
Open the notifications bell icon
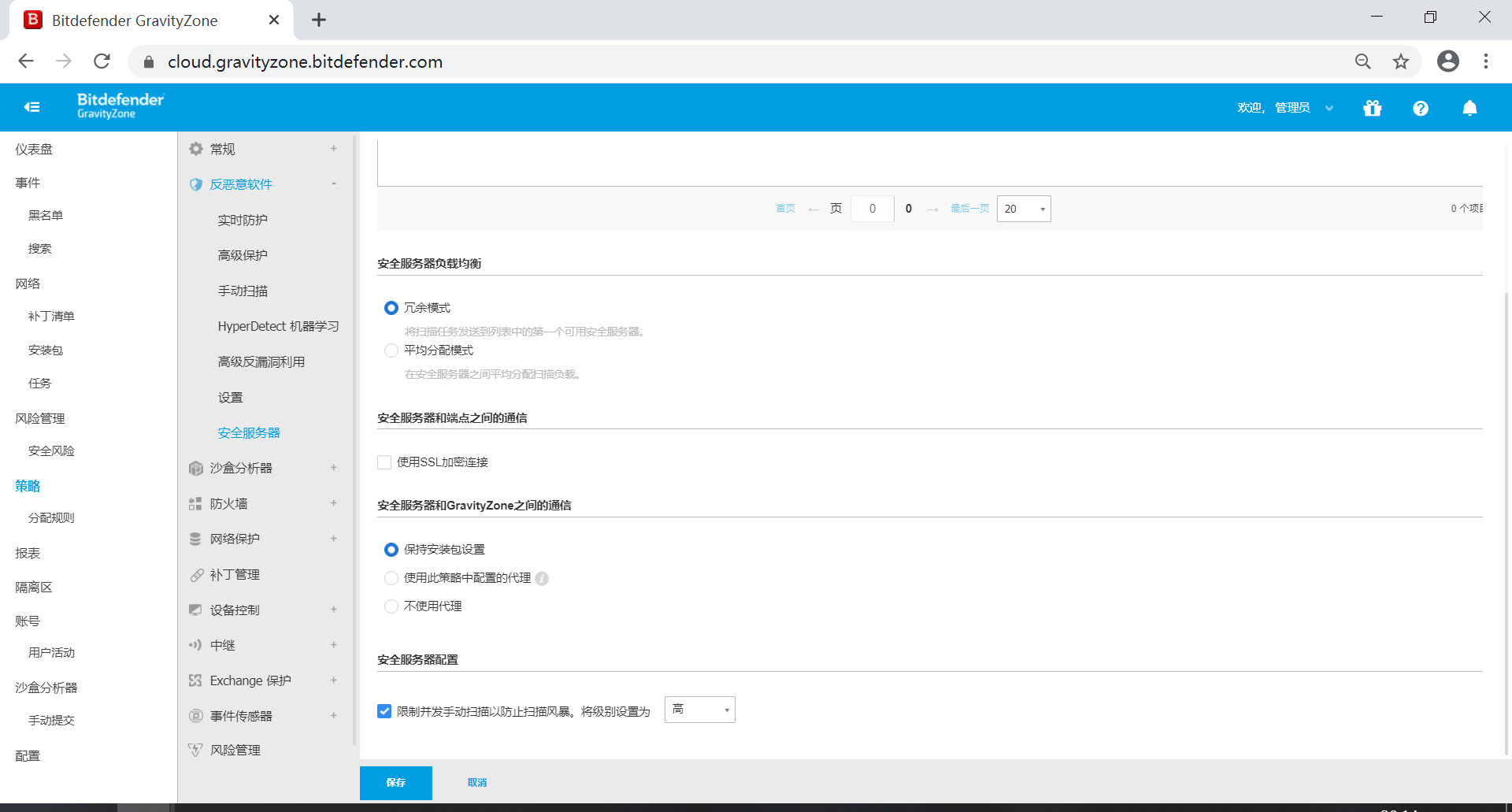(x=1469, y=108)
